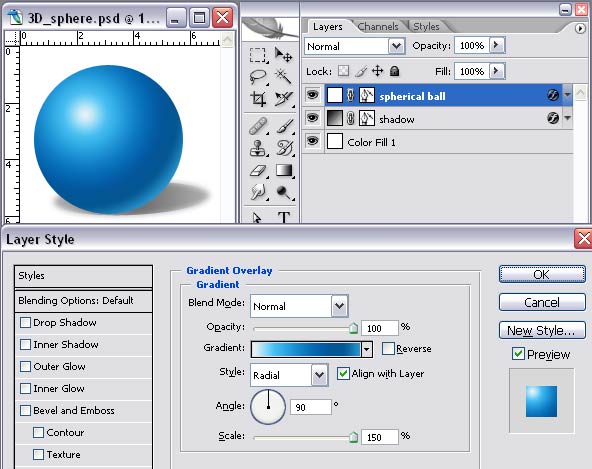Click the gradient Opacity slider handle
This screenshot has height=469, width=592.
(353, 329)
